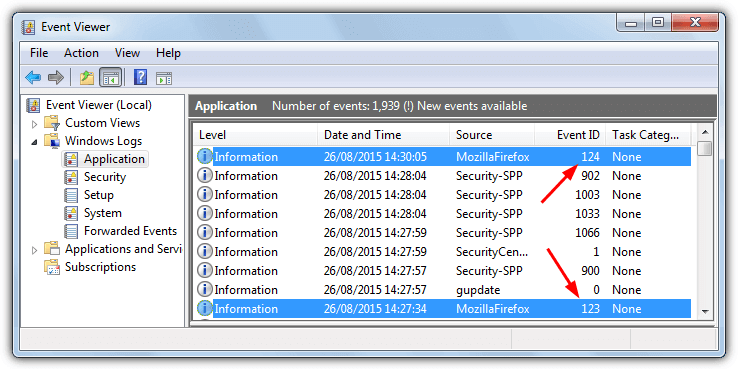
Task: Click info icon of the gupdate event row
Action: (x=204, y=289)
